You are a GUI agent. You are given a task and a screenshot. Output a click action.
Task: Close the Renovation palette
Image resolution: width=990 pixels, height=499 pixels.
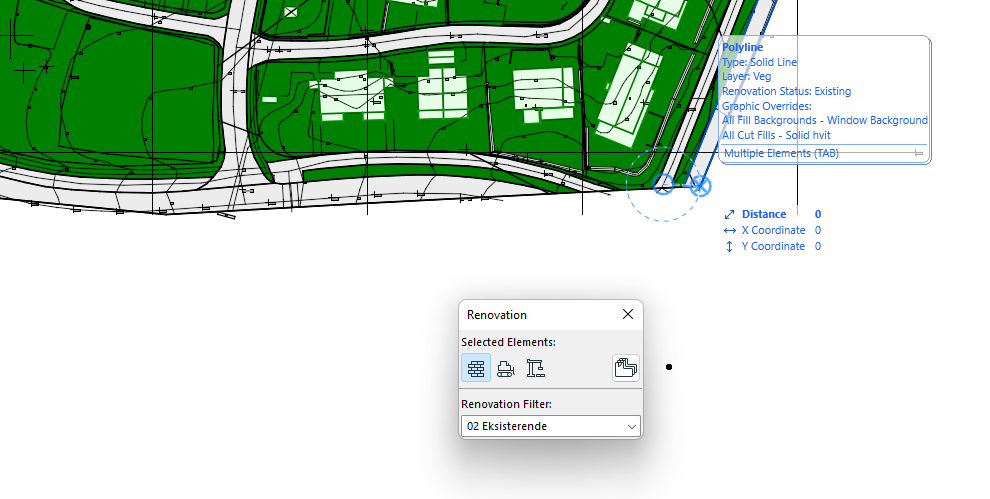[x=628, y=314]
